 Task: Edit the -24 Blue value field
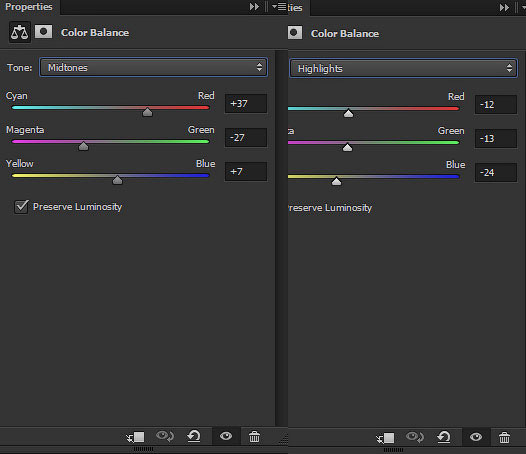(x=496, y=172)
